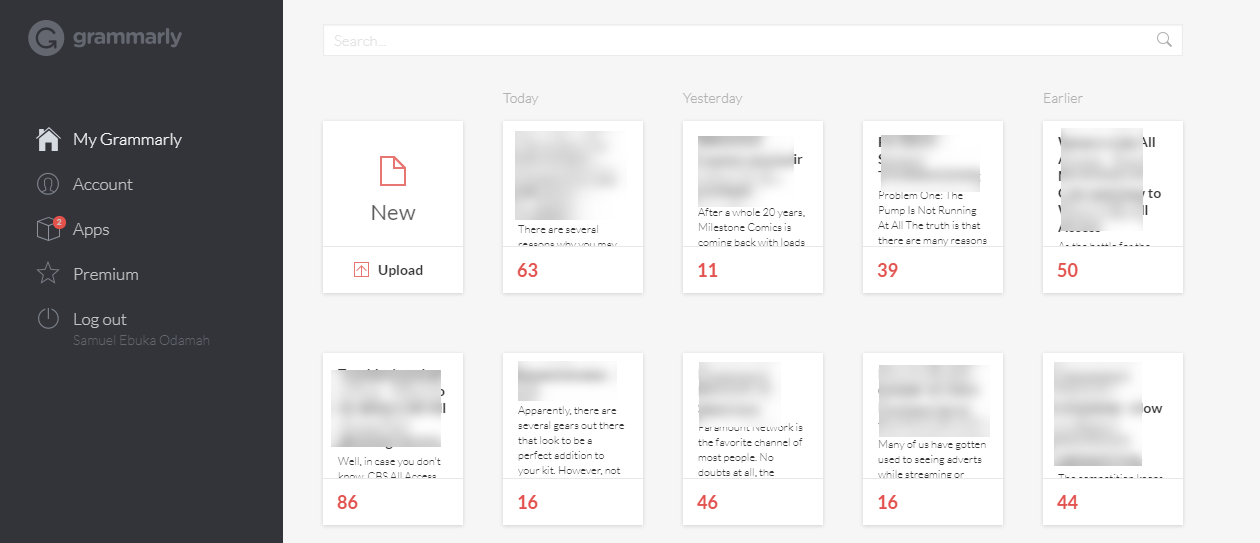Screen dimensions: 1260x543
Task: Click the Apps box icon with badge
Action: tap(48, 229)
